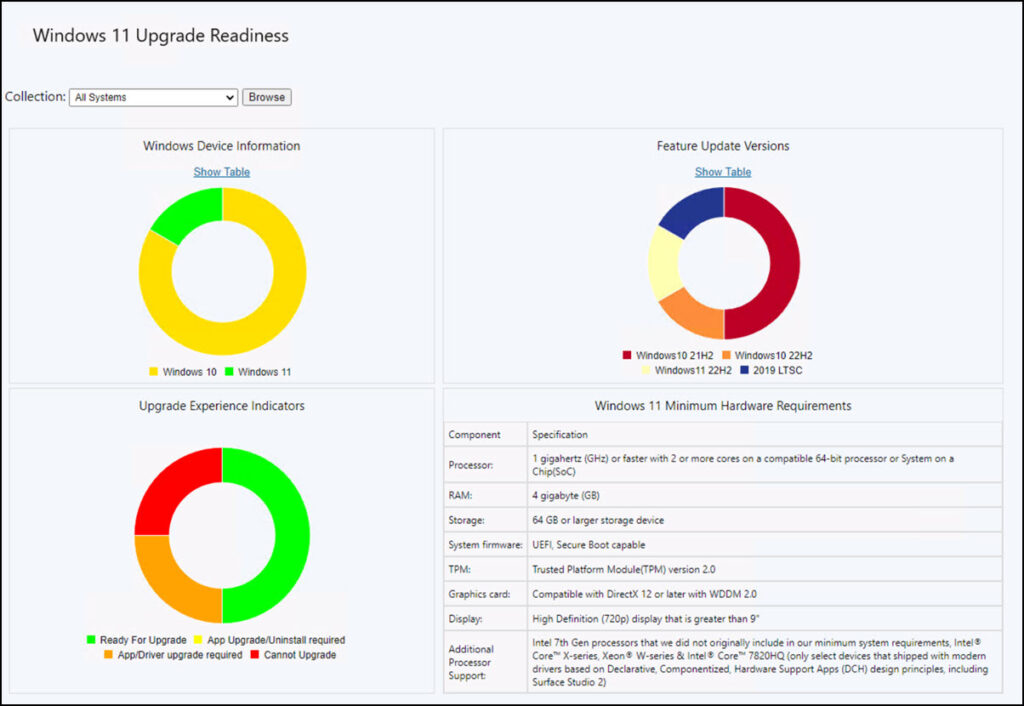The height and width of the screenshot is (706, 1024).
Task: Click the DirectX 12 or later specification cell
Action: coord(765,594)
